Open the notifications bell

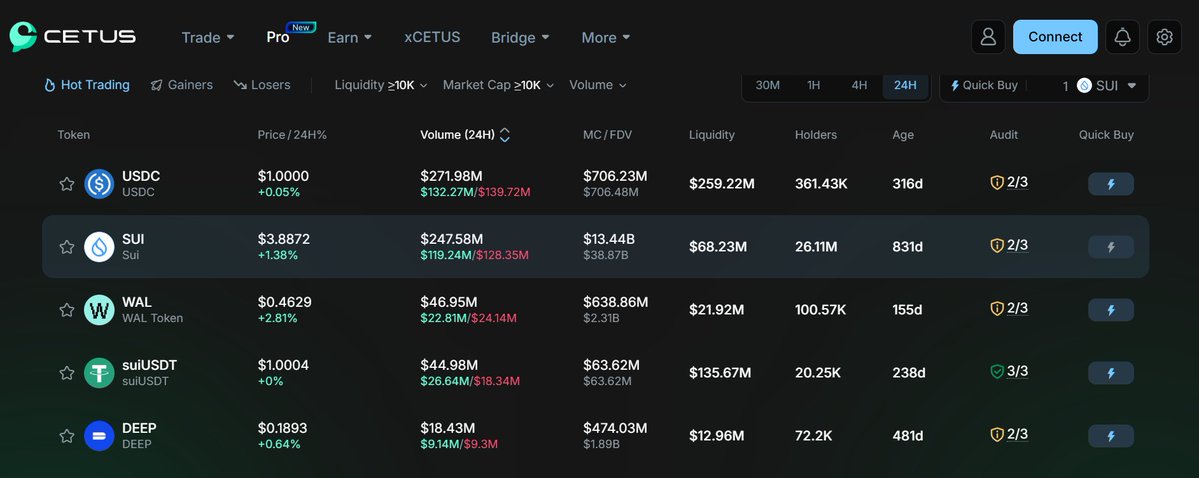click(x=1122, y=37)
